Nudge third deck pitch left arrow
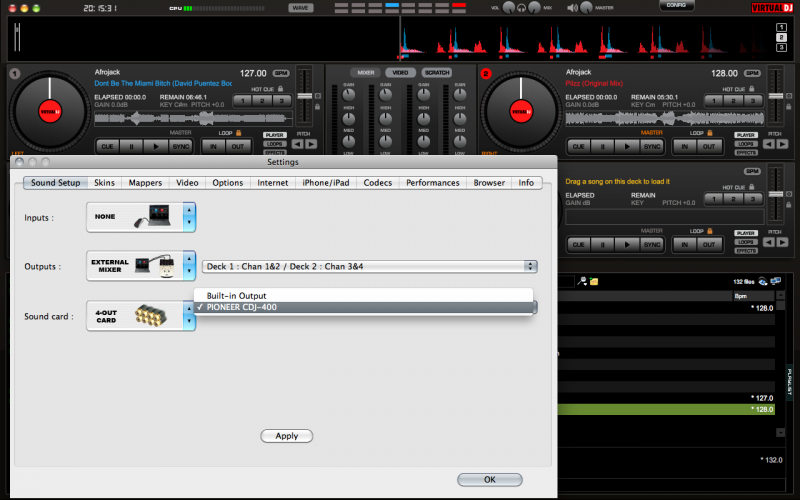This screenshot has height=500, width=800. pyautogui.click(x=769, y=242)
